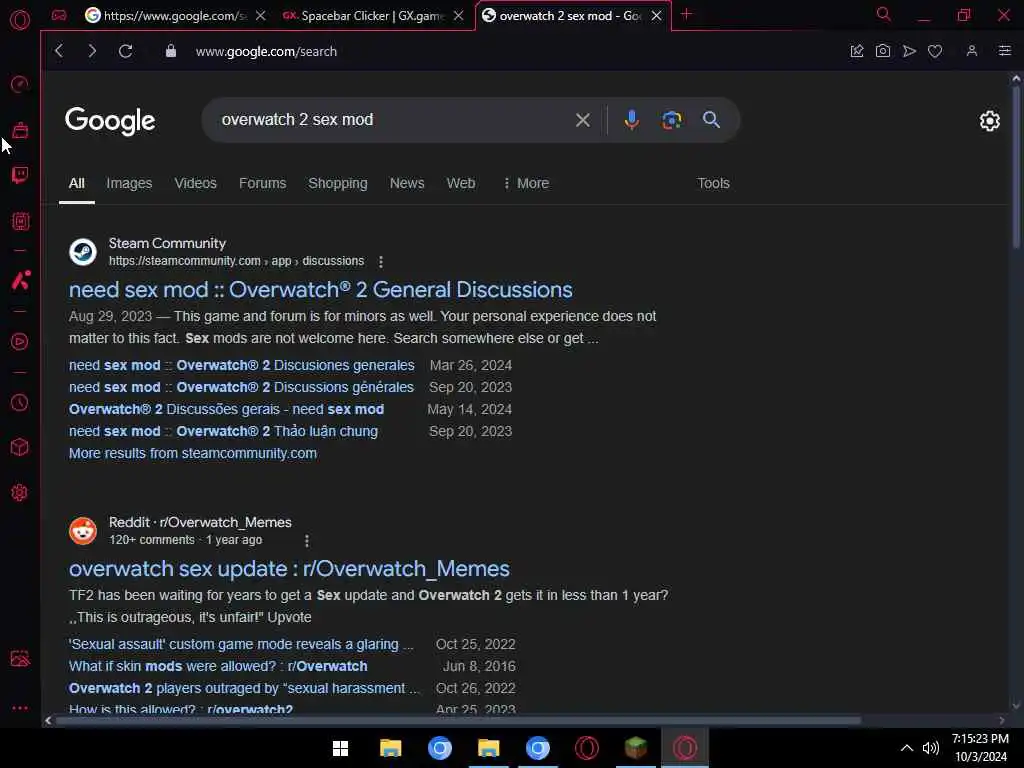This screenshot has width=1024, height=768.
Task: Go forward to next page
Action: [91, 51]
